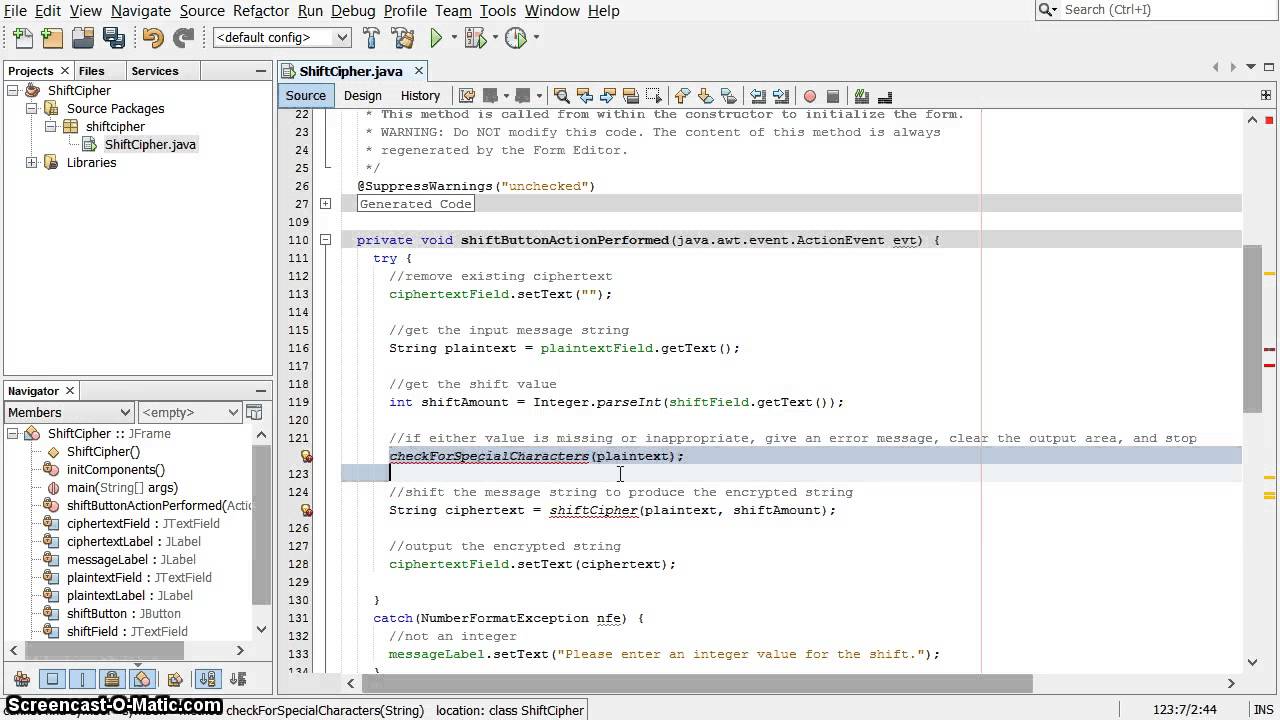1280x720 pixels.
Task: Open the <empty> filter dropdown in Navigator
Action: [190, 412]
